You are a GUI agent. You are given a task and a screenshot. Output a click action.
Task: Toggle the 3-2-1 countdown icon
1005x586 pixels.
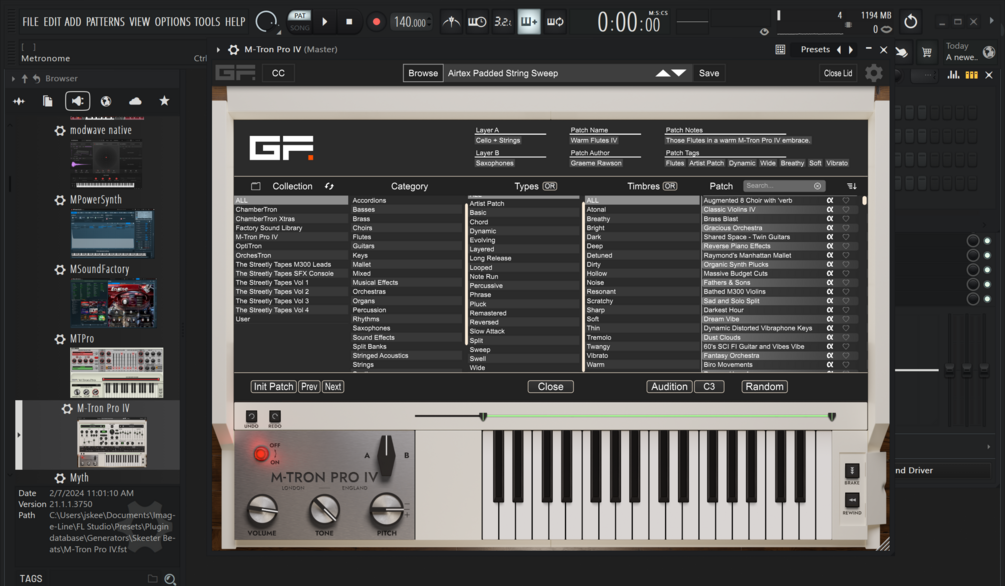click(x=502, y=22)
